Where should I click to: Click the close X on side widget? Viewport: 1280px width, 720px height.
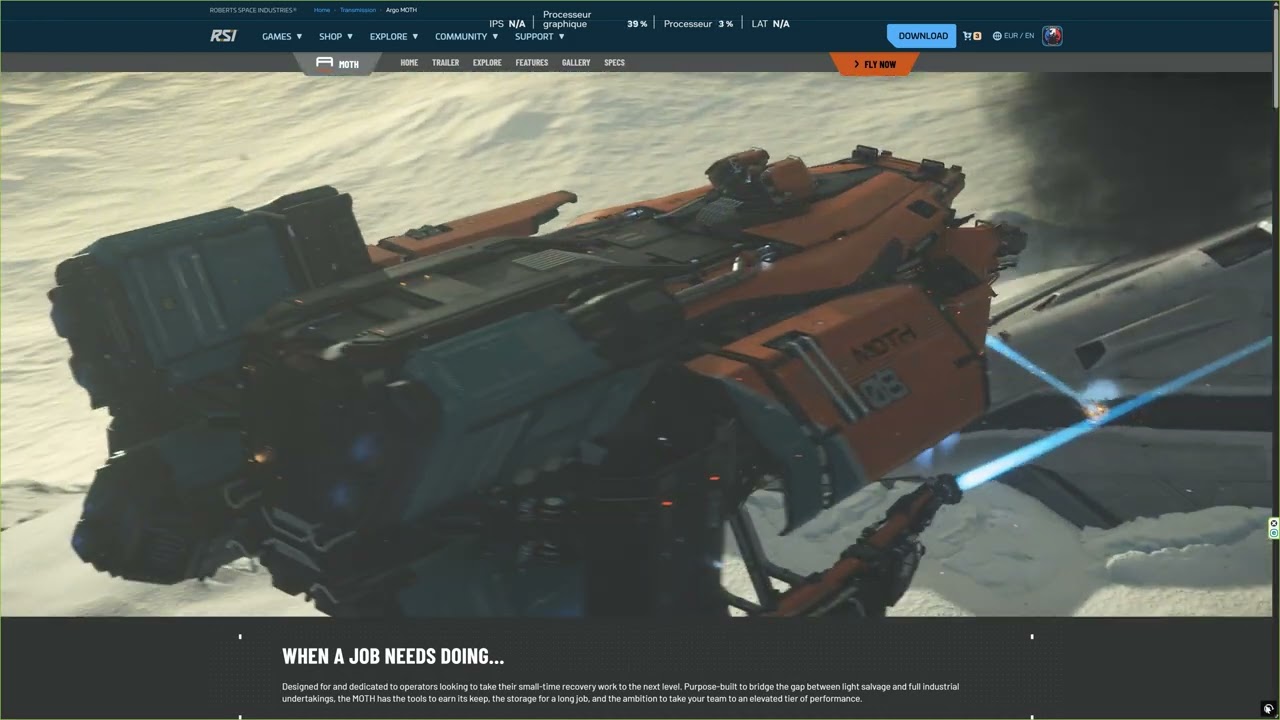point(1274,523)
